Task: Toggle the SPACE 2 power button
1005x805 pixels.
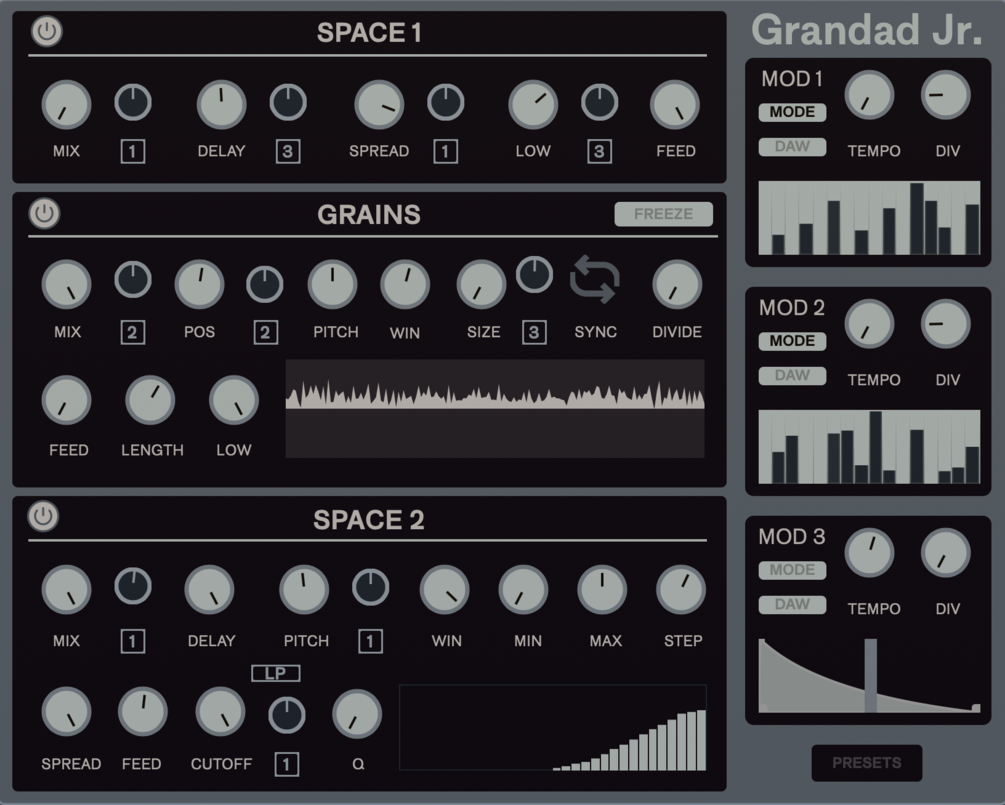Action: [x=44, y=516]
